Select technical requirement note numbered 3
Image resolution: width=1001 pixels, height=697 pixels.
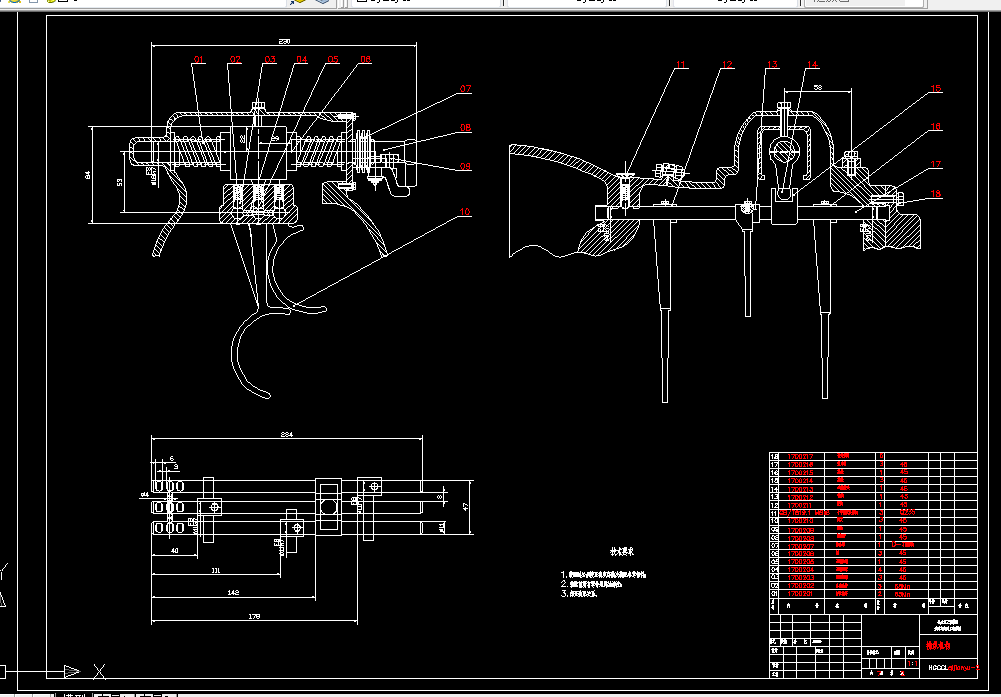pyautogui.click(x=578, y=594)
